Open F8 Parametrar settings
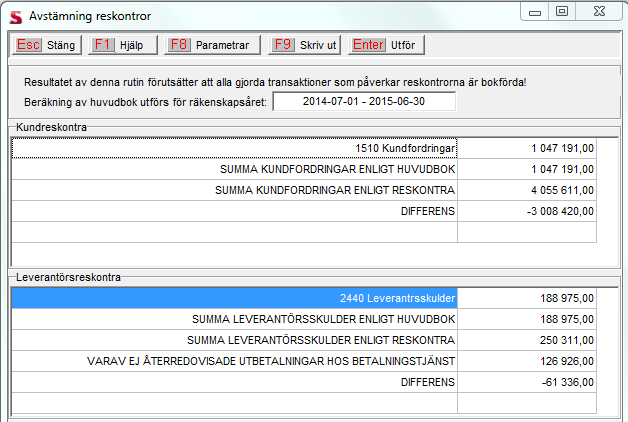 point(212,45)
